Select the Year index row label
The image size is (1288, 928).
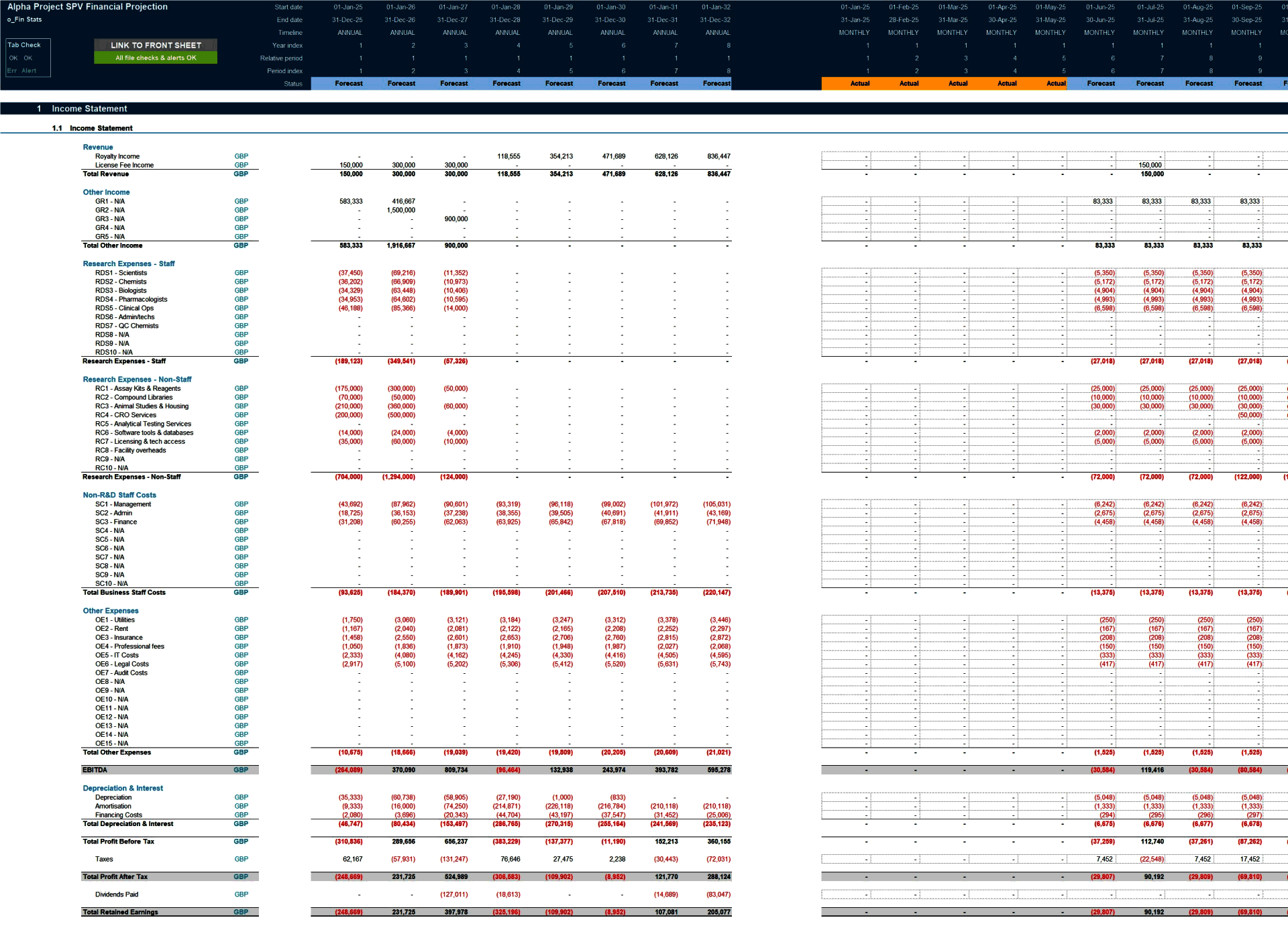pos(287,45)
